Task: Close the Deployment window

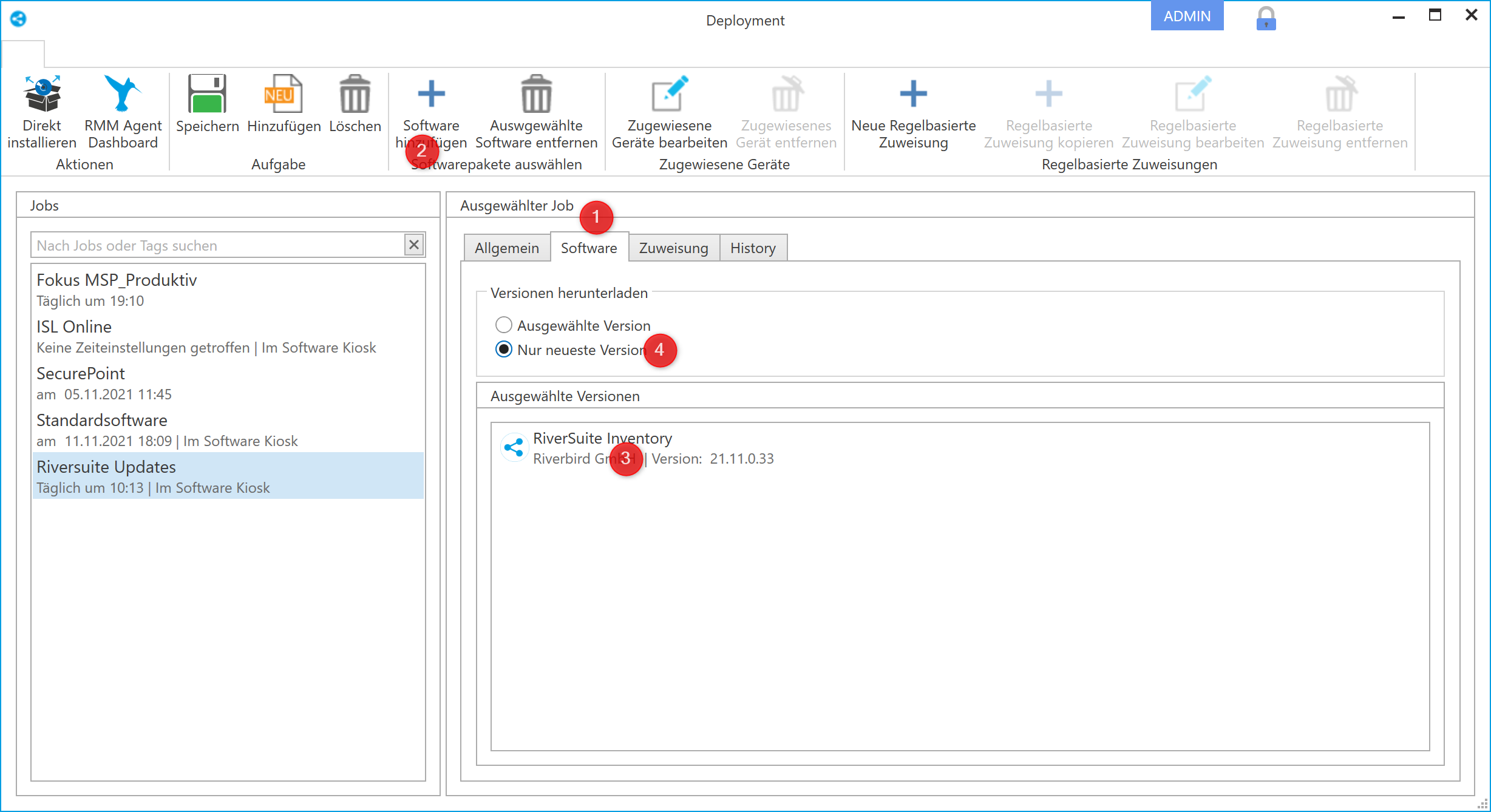Action: (1472, 15)
